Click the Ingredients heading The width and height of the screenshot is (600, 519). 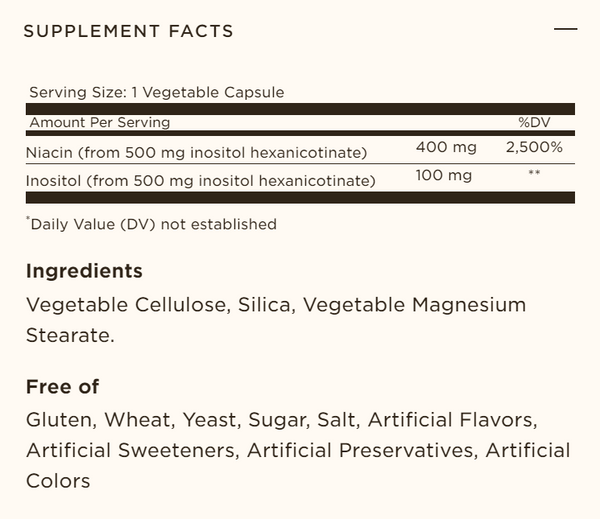click(84, 271)
